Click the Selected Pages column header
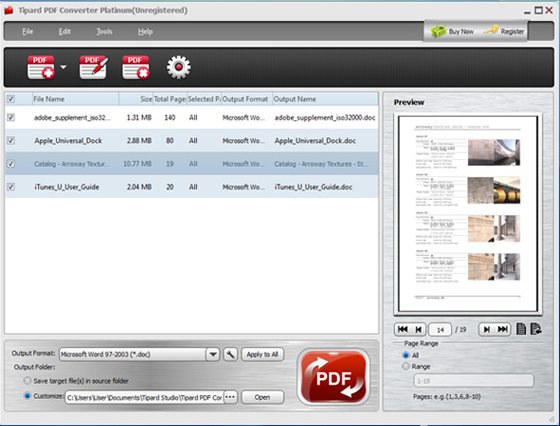Image resolution: width=560 pixels, height=426 pixels. (x=204, y=99)
